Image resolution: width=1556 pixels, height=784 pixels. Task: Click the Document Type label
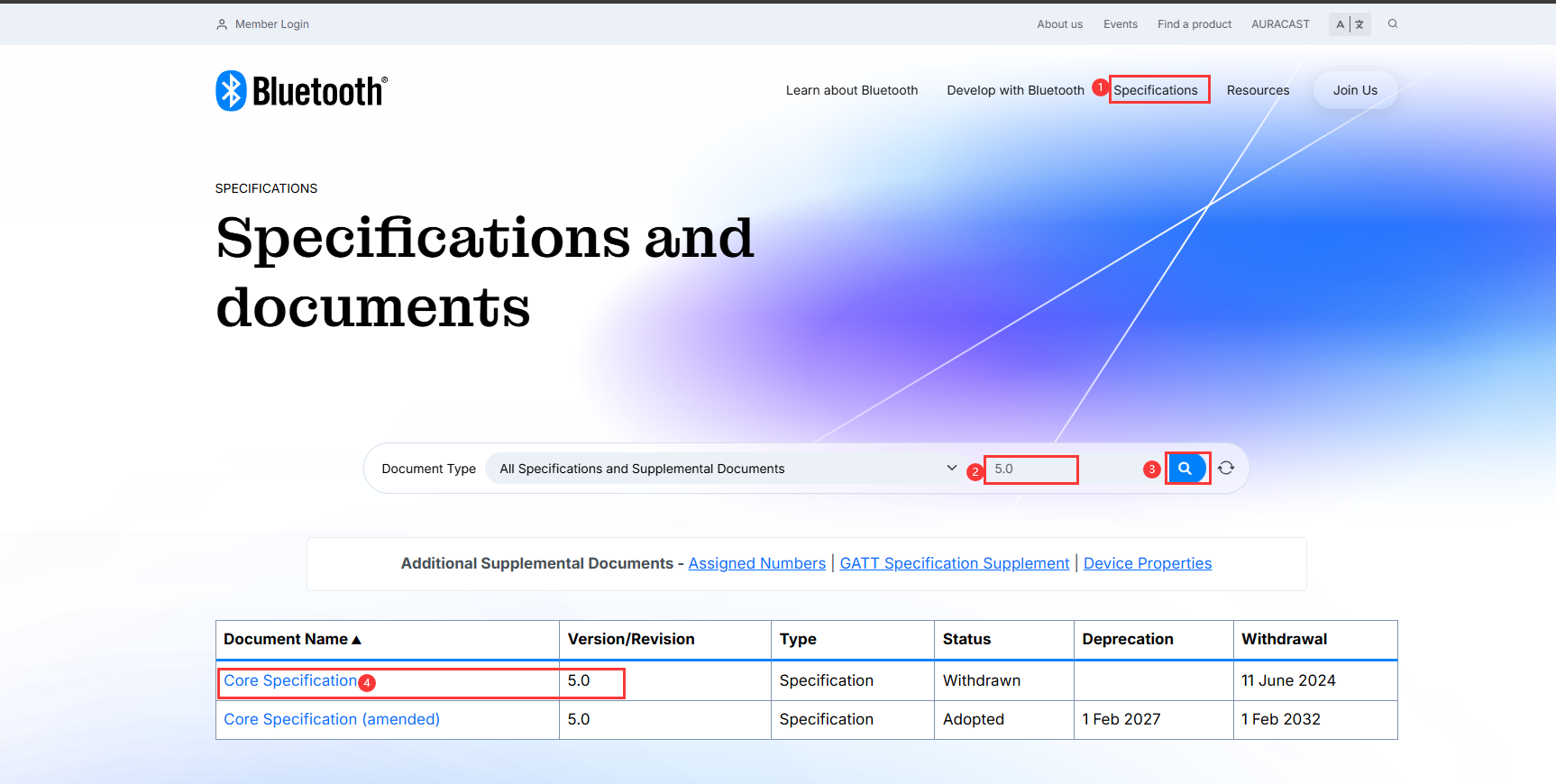[x=428, y=469]
